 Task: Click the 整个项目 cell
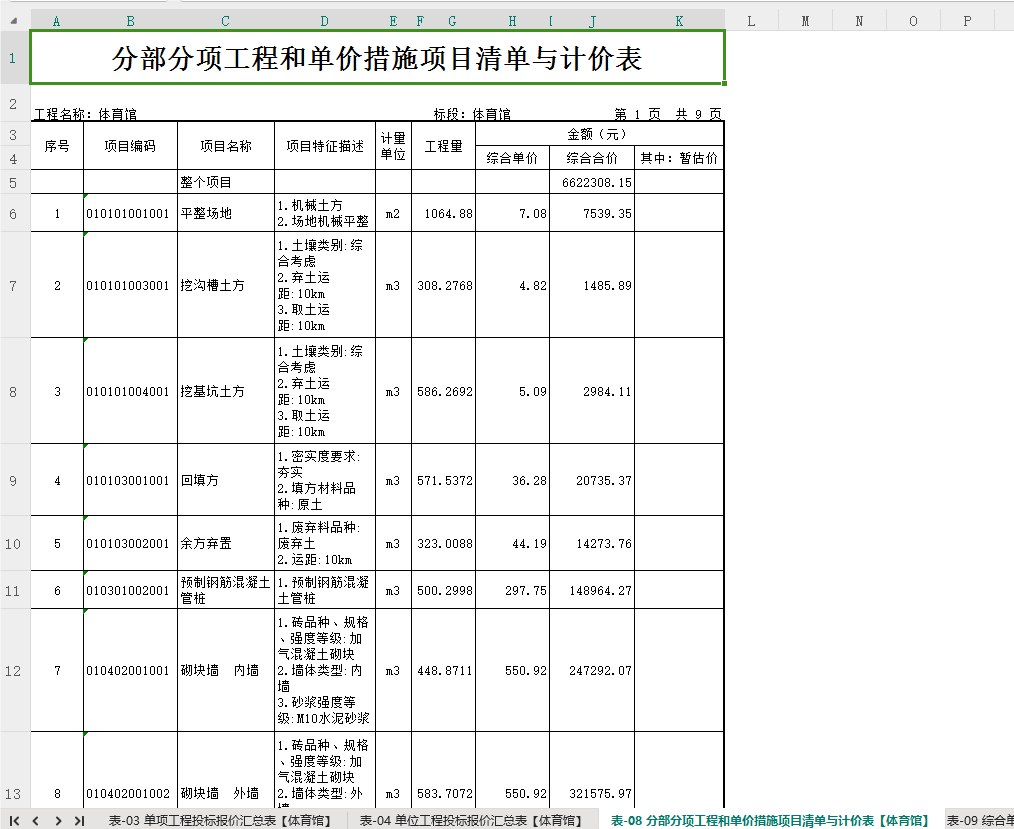pos(226,182)
